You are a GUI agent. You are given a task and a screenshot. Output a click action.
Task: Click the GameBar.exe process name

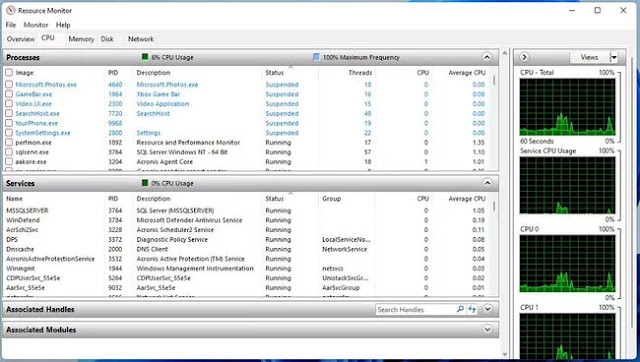tap(33, 94)
